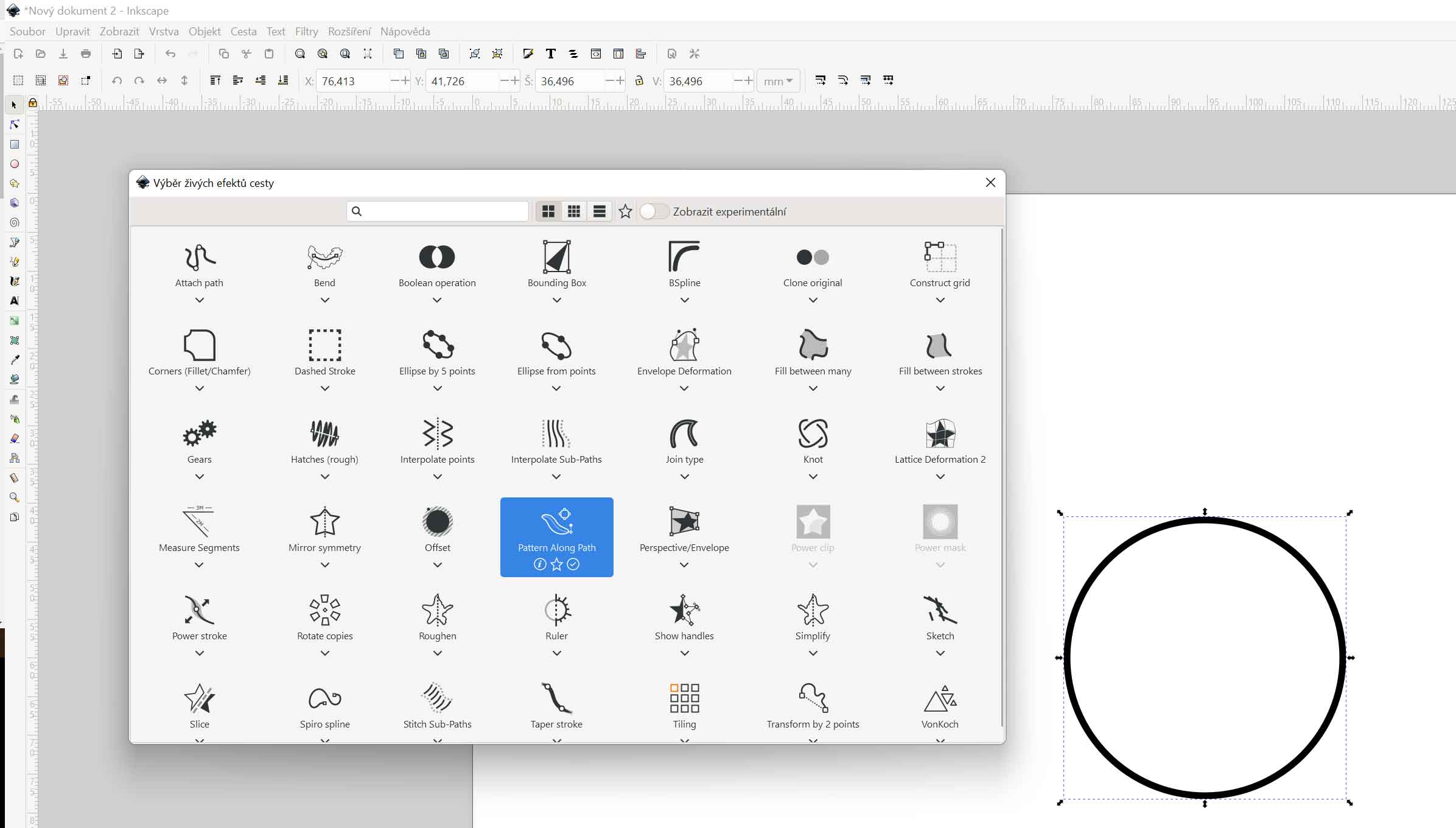Click the Text tool in top toolbar
This screenshot has height=828, width=1456.
(550, 54)
